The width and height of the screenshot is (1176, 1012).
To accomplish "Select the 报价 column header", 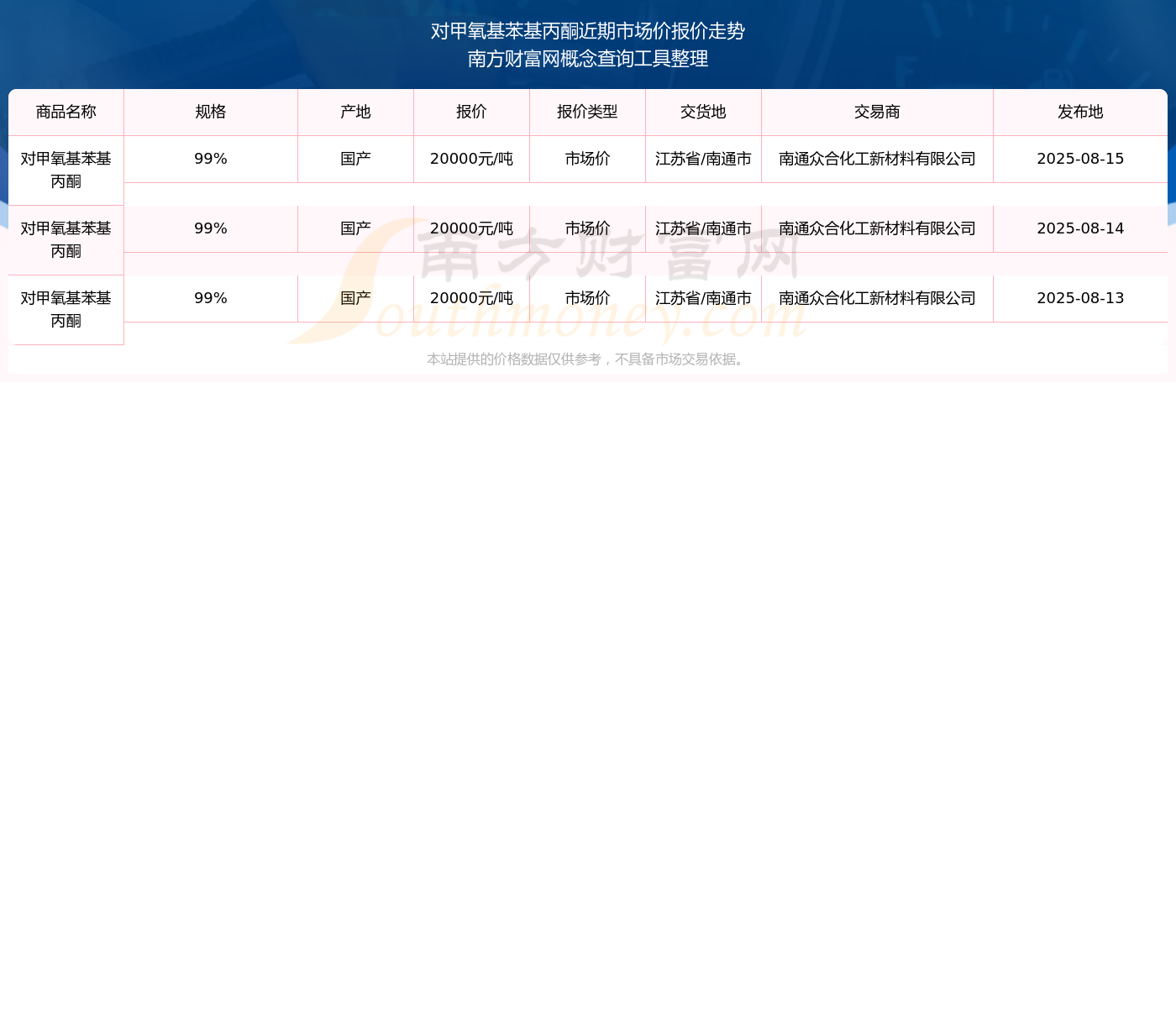I will [x=472, y=112].
